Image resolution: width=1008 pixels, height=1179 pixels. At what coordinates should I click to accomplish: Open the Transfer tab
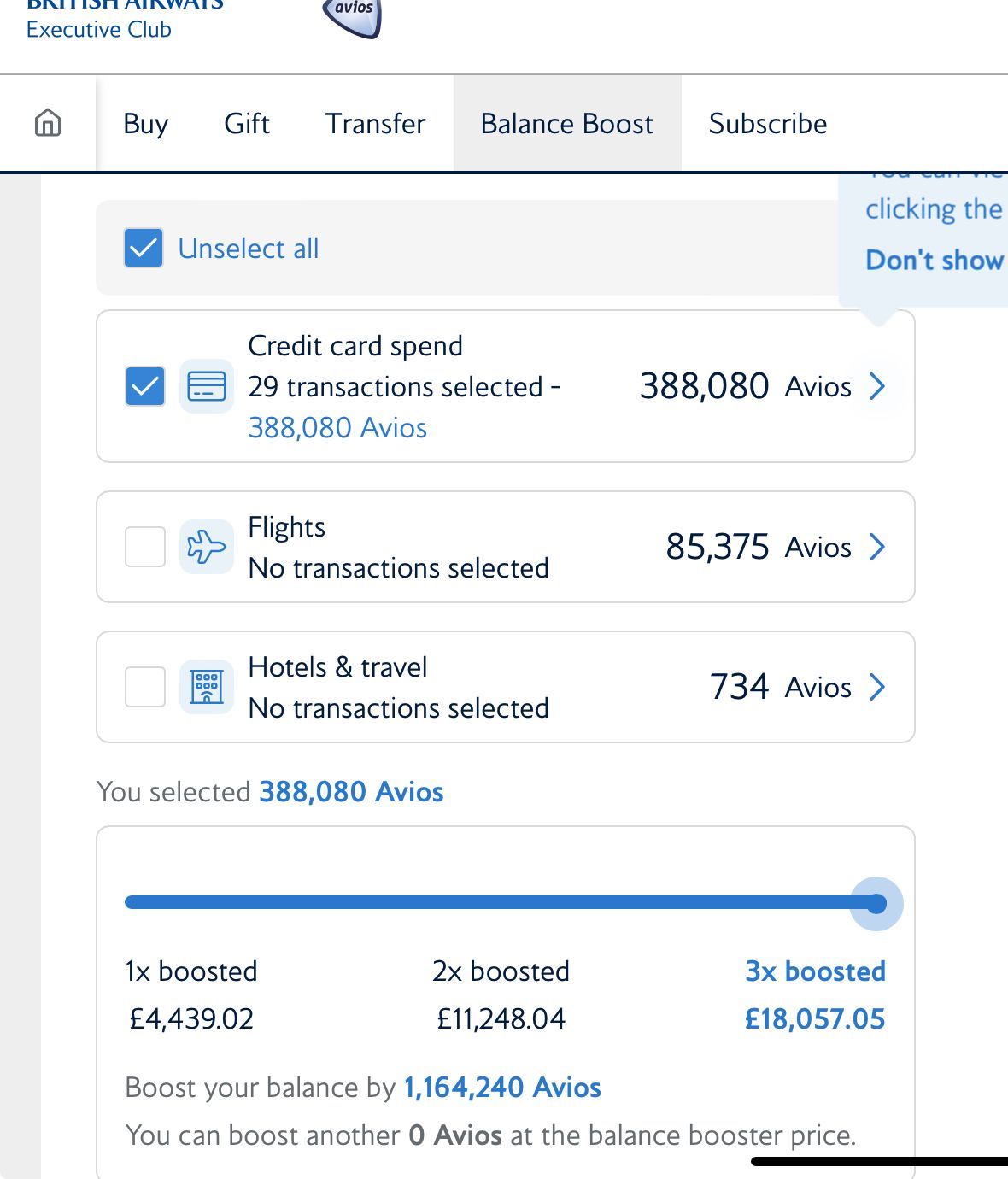(x=375, y=123)
